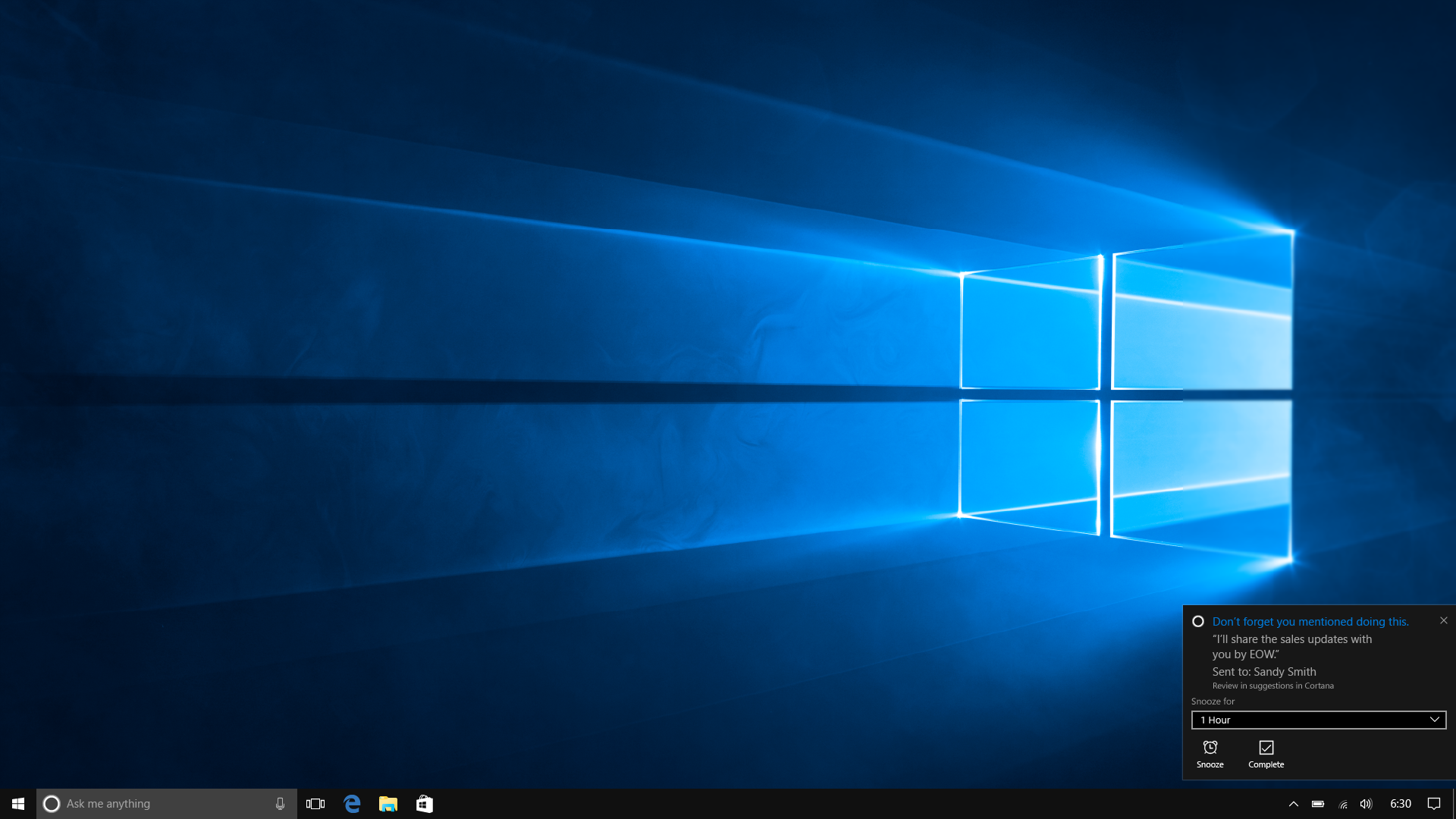
Task: Open the Windows Store from the taskbar
Action: click(425, 804)
